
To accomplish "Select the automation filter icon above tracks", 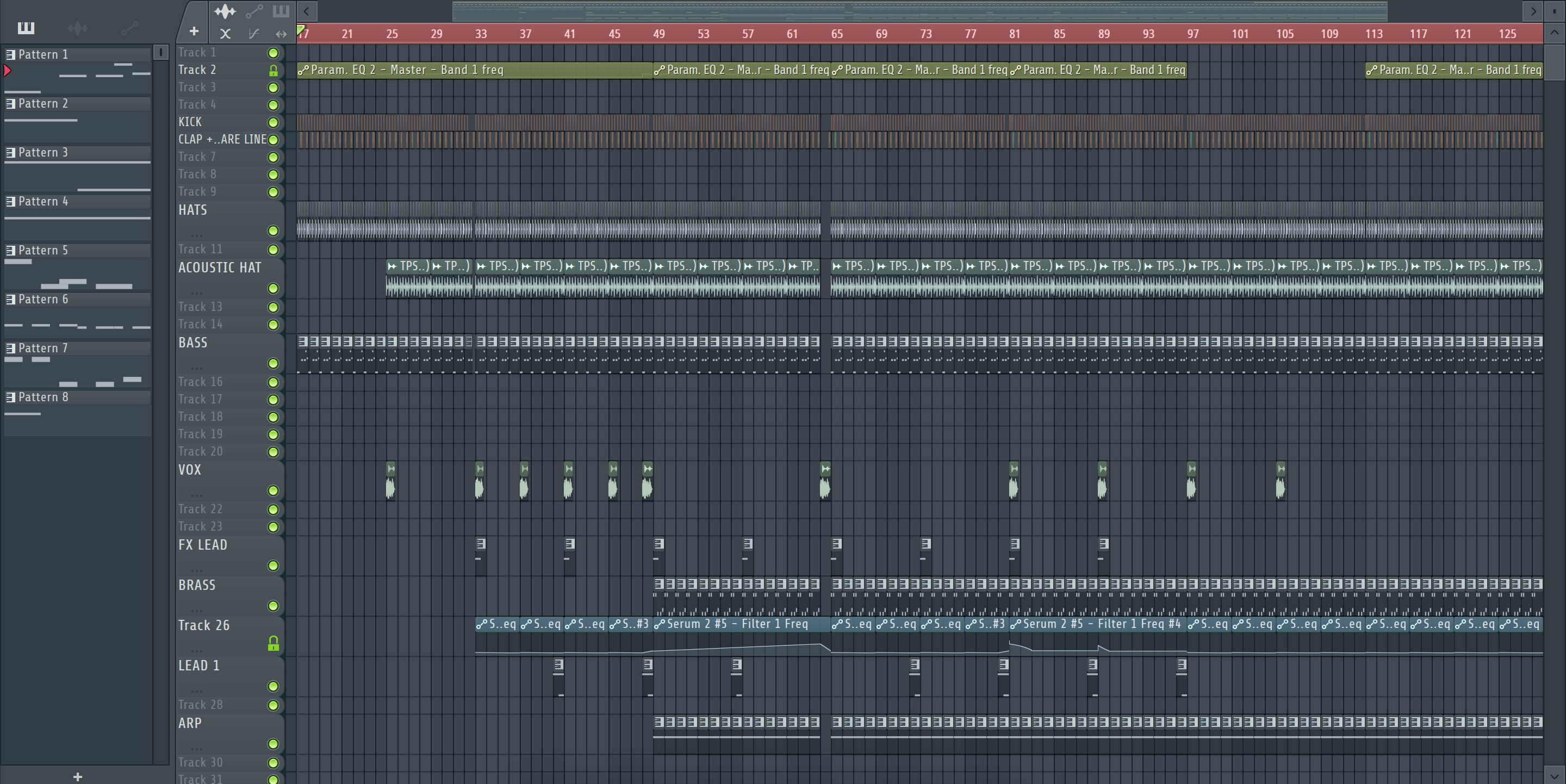I will click(254, 11).
